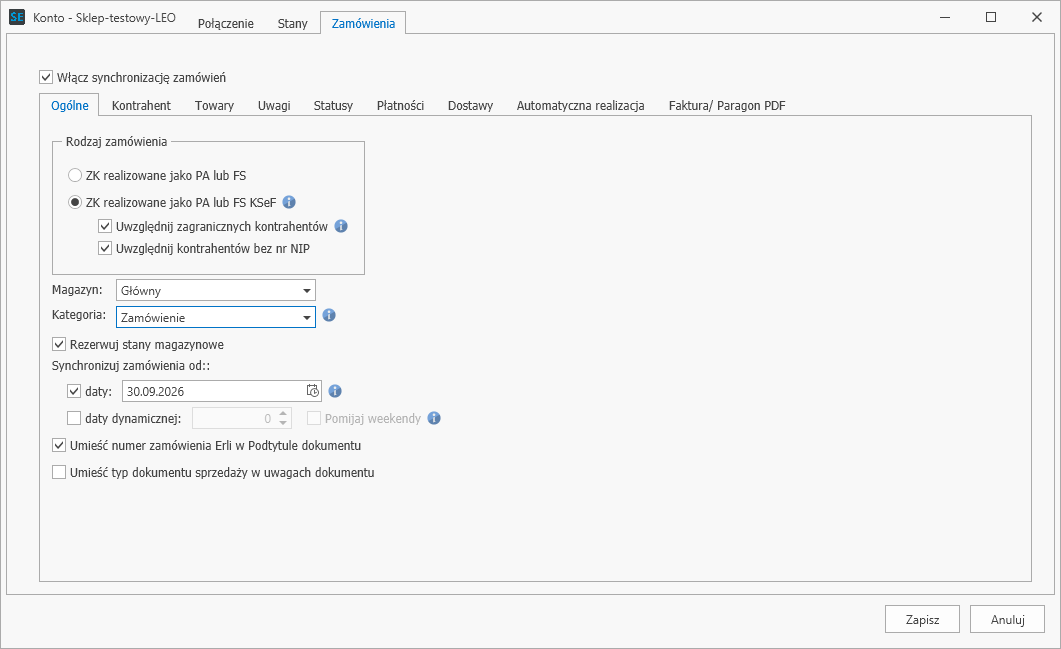This screenshot has width=1061, height=649.
Task: Click the SE application icon in title bar
Action: coord(17,17)
